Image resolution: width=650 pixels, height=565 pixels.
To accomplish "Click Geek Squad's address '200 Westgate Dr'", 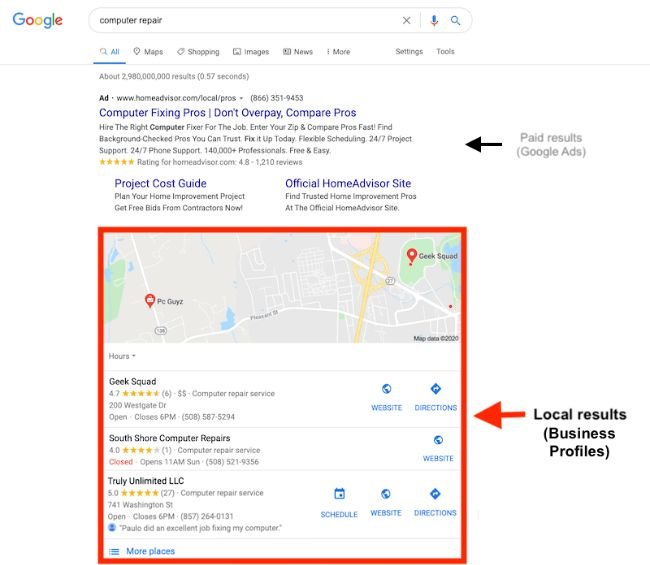I will coord(137,405).
